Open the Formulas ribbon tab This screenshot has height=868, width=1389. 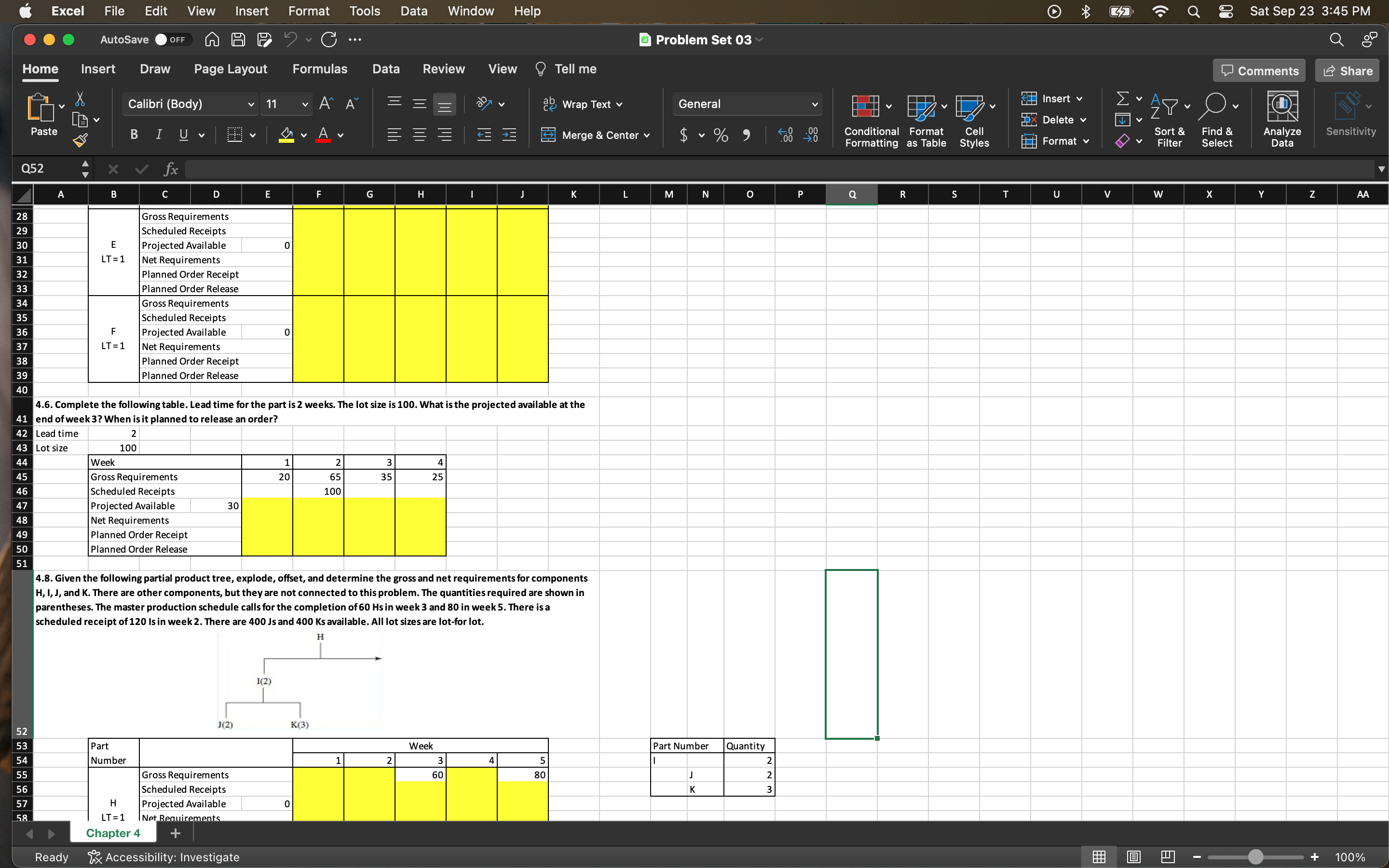[320, 69]
